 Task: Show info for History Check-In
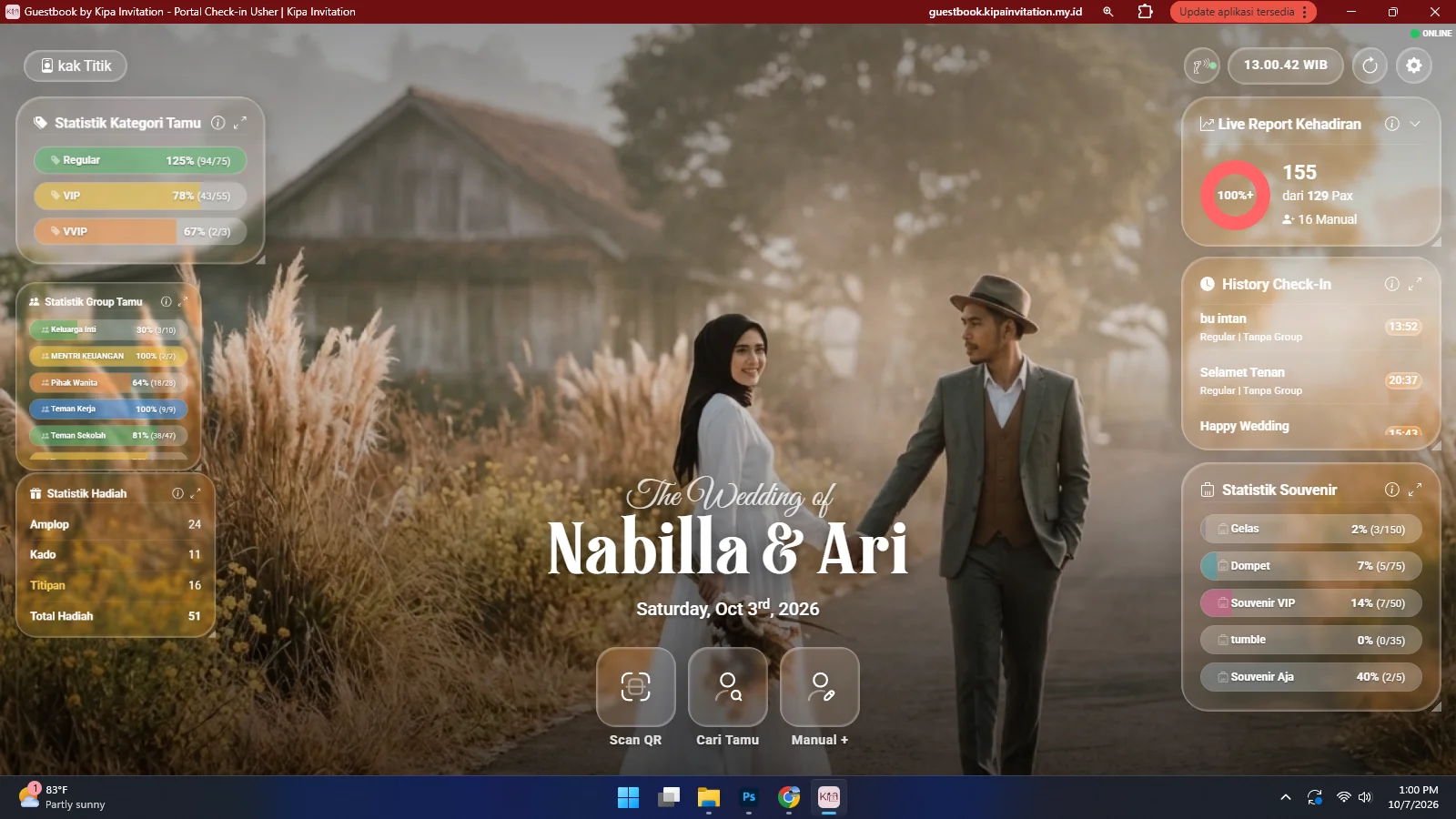[x=1392, y=284]
